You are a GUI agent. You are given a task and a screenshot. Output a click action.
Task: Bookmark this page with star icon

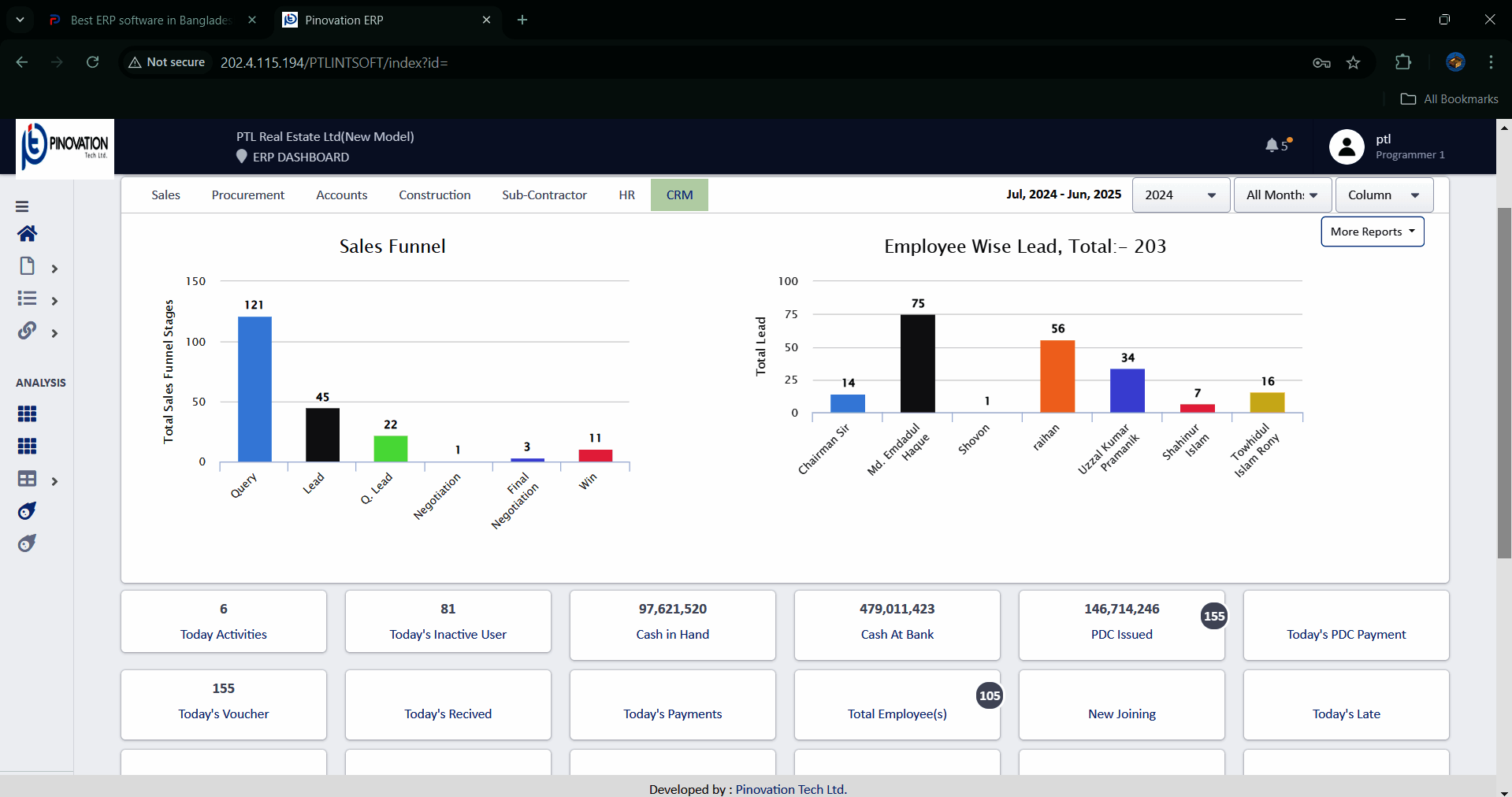(1353, 63)
